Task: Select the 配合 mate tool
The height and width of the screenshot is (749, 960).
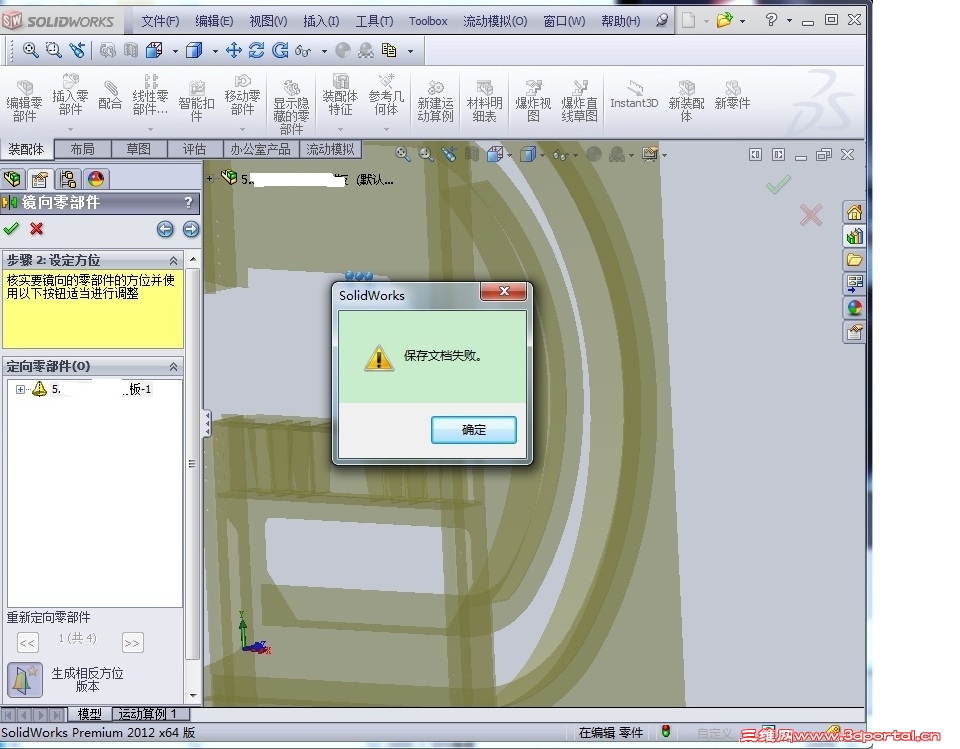Action: click(x=110, y=95)
